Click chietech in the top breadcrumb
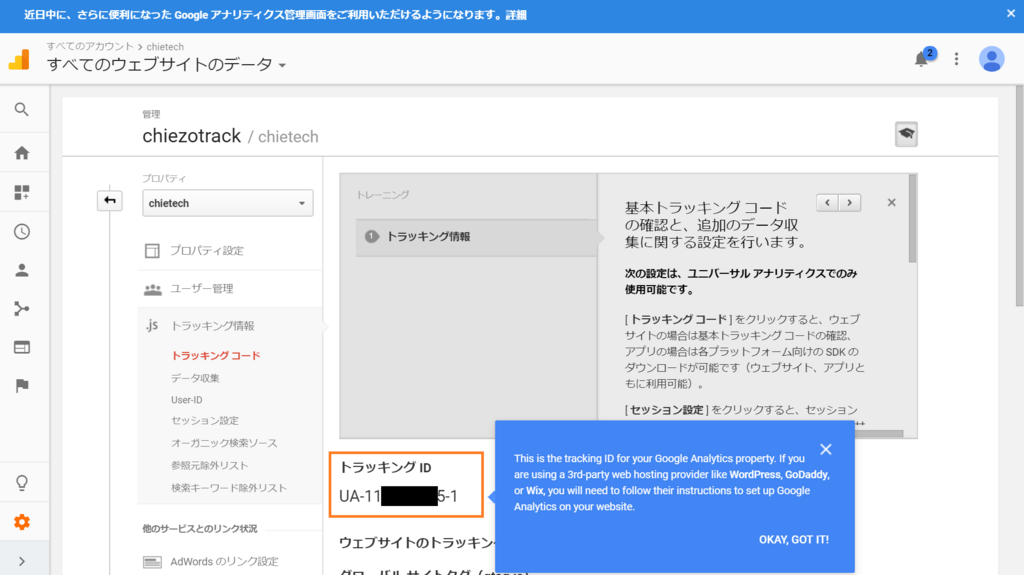This screenshot has width=1024, height=575. (165, 47)
